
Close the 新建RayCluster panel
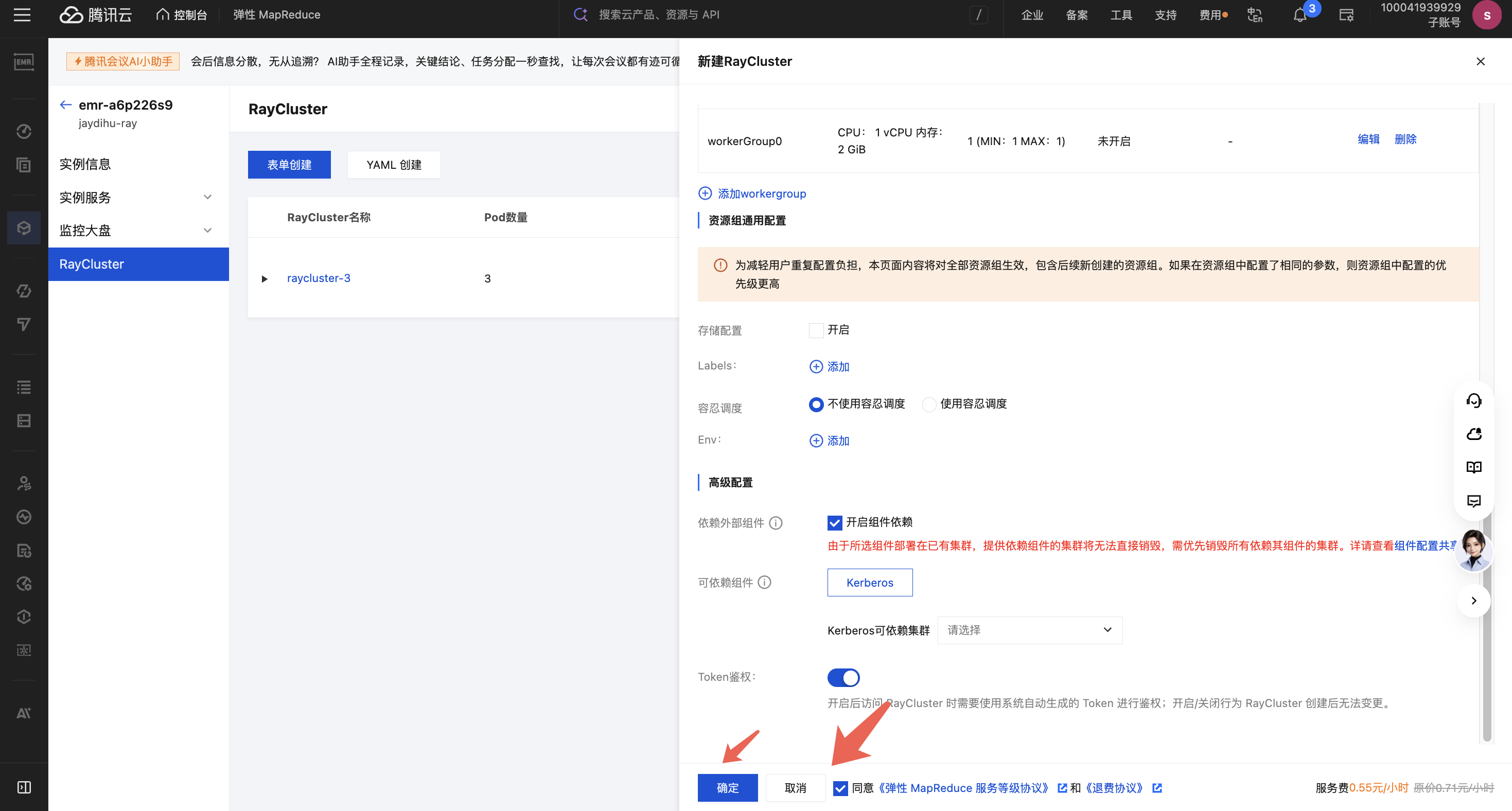click(x=1480, y=61)
